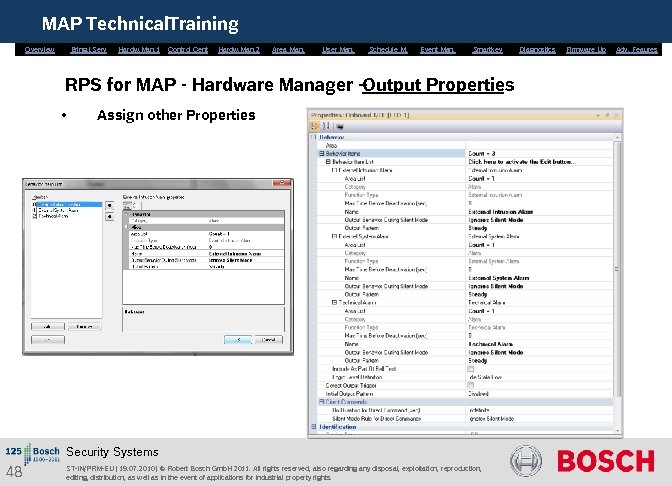The image size is (672, 486).
Task: Click Property Pages icon in Properties toolbar
Action: (340, 126)
